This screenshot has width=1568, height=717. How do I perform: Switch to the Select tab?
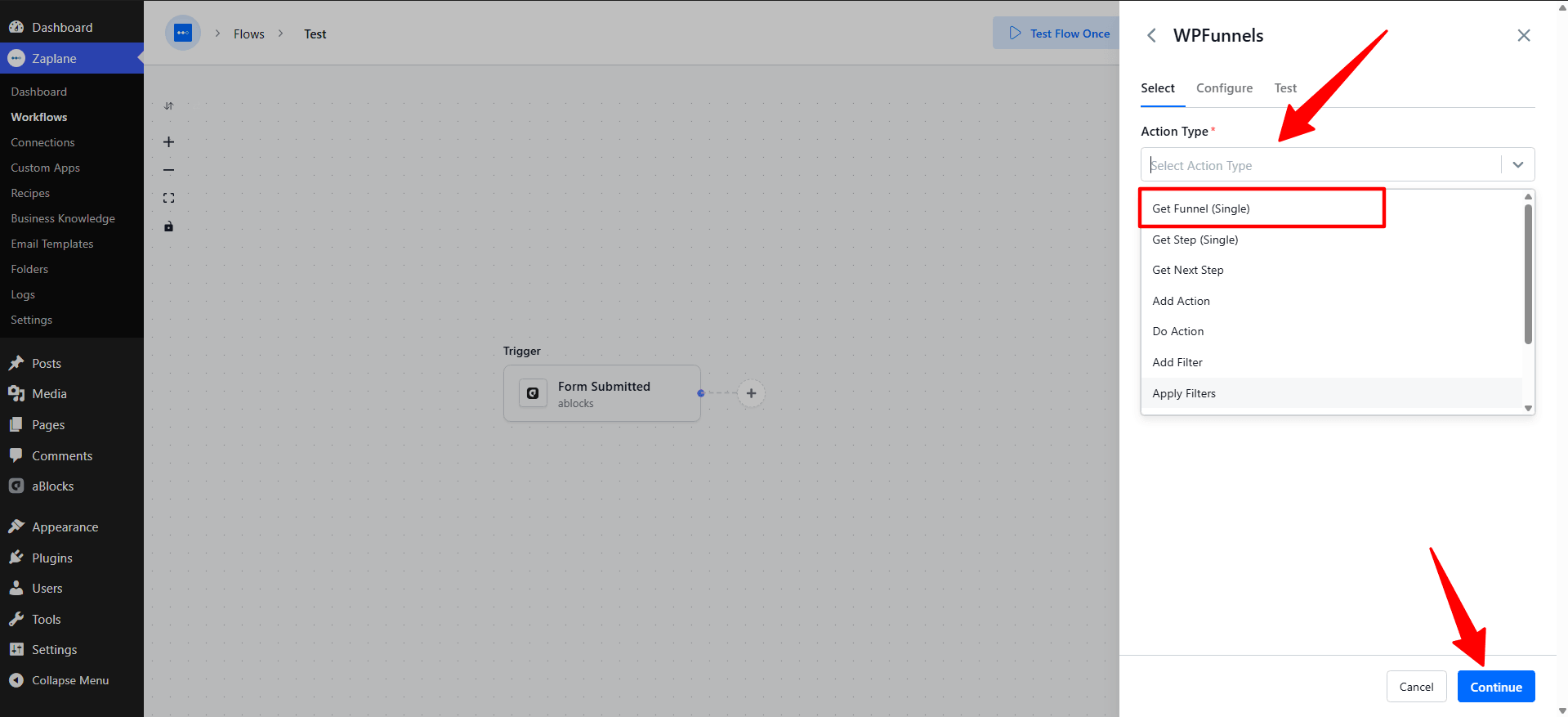click(x=1158, y=88)
